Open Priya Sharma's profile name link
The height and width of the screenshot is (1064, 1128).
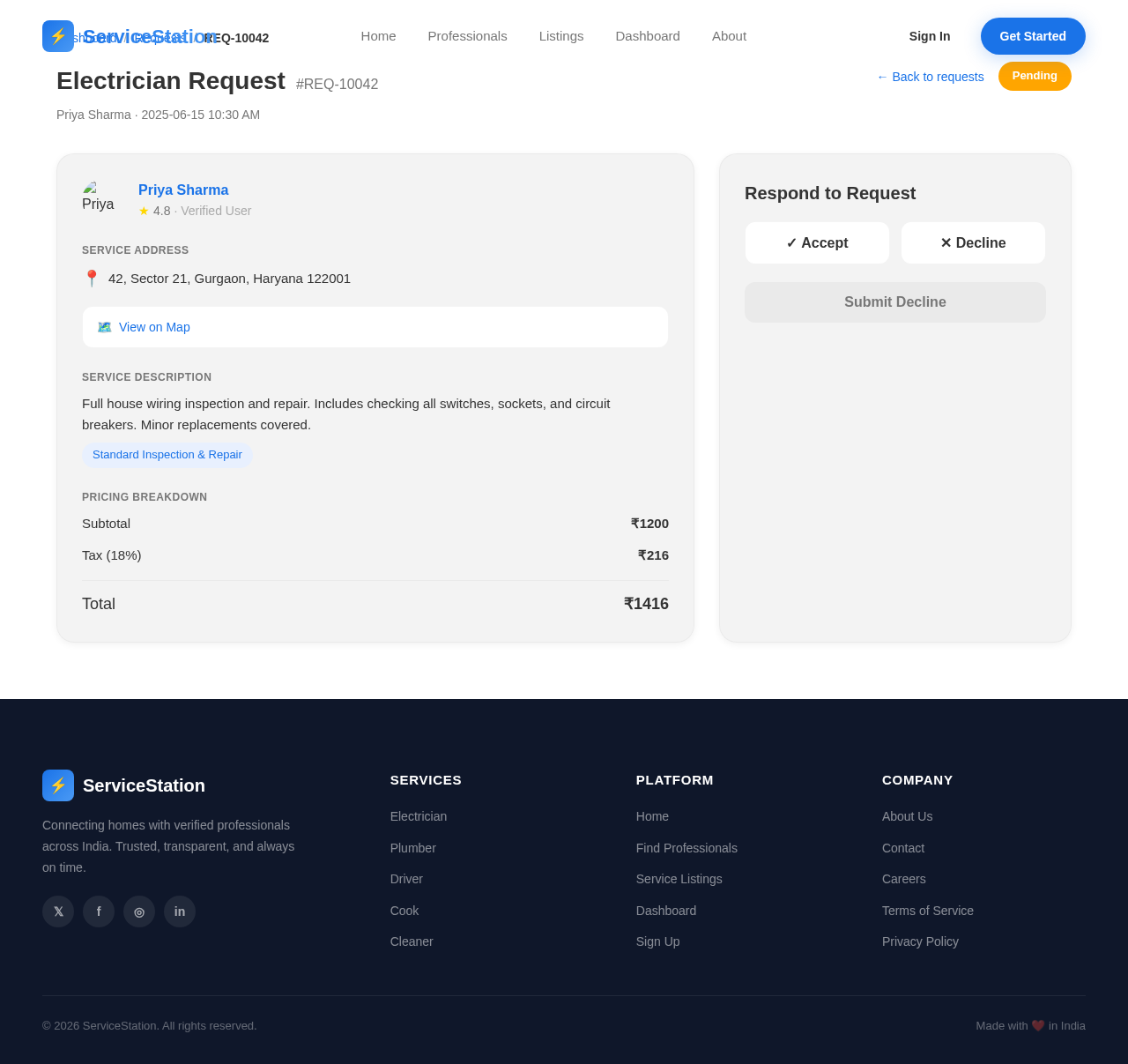183,190
